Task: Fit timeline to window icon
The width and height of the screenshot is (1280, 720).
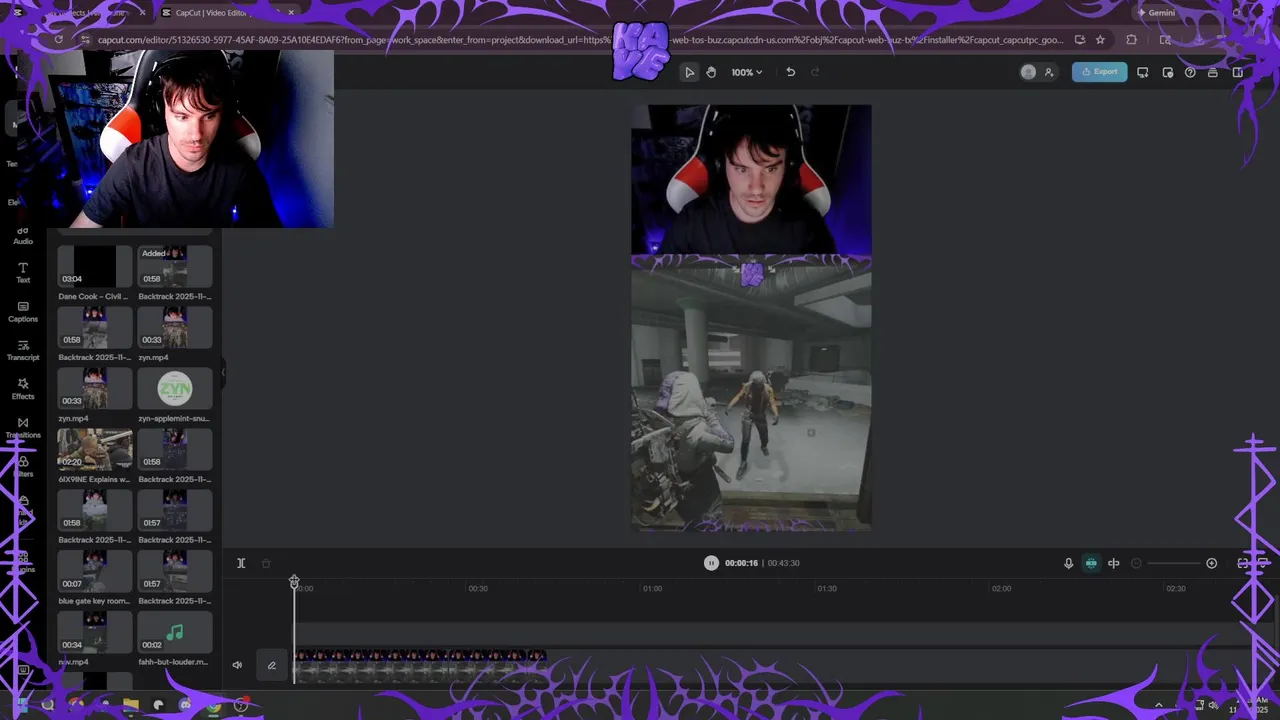Action: 1243,563
